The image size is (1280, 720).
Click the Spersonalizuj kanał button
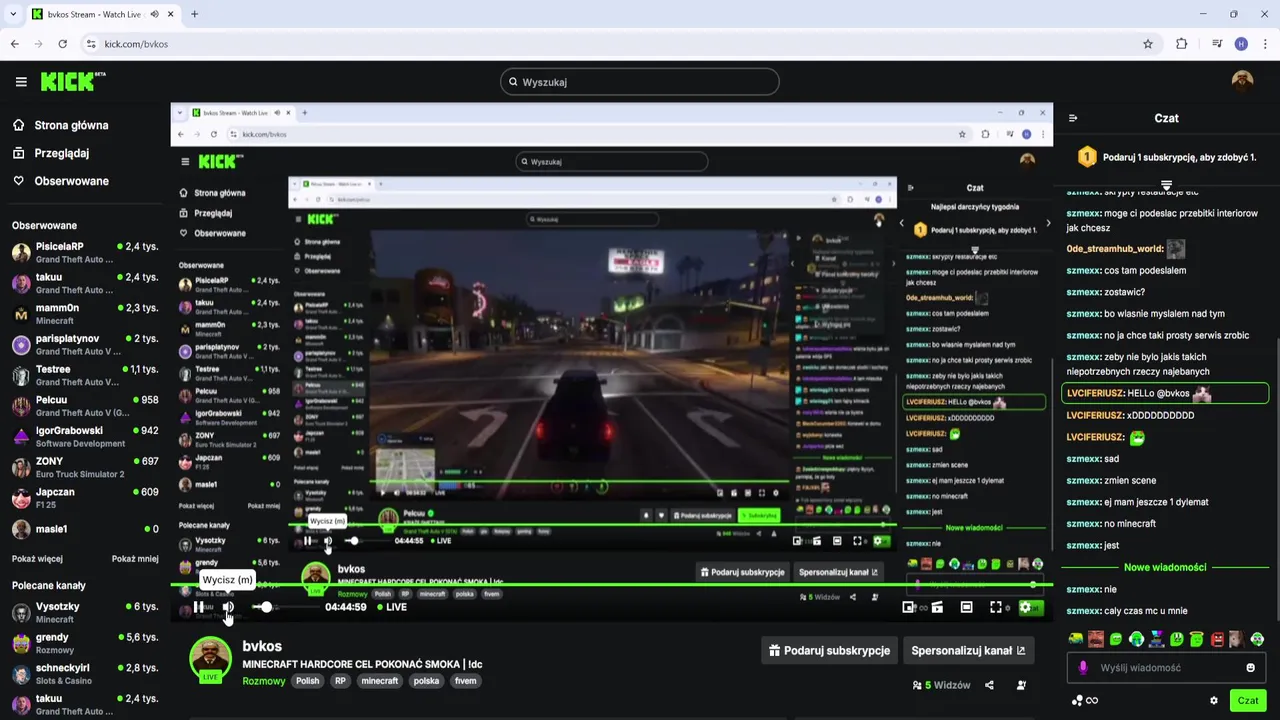[968, 650]
